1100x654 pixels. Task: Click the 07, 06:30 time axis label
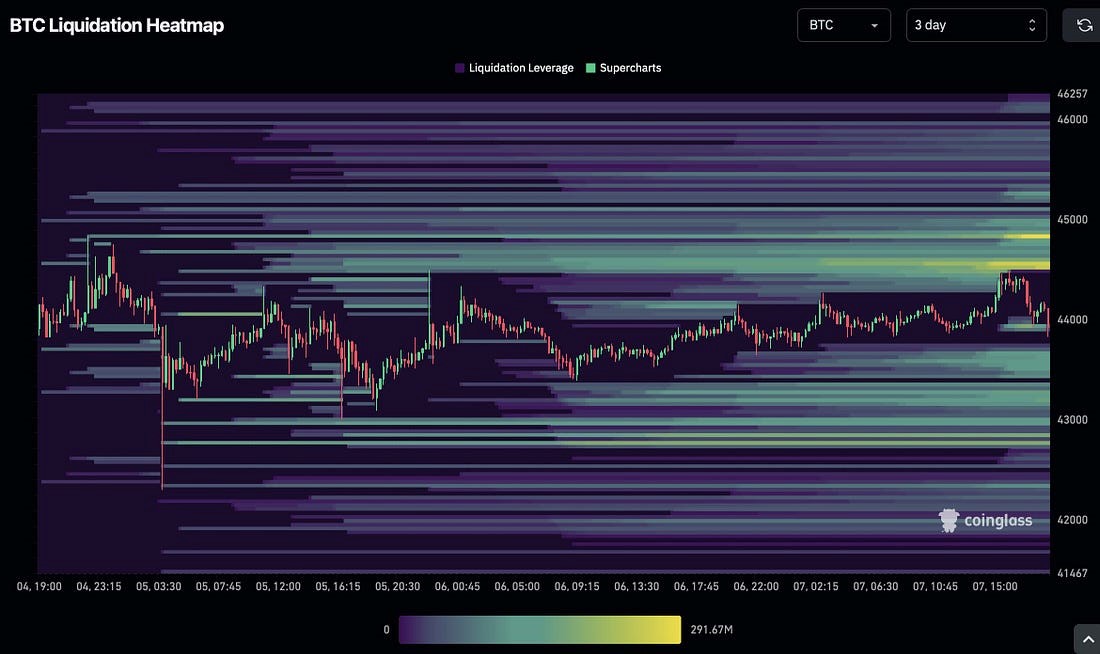(876, 587)
